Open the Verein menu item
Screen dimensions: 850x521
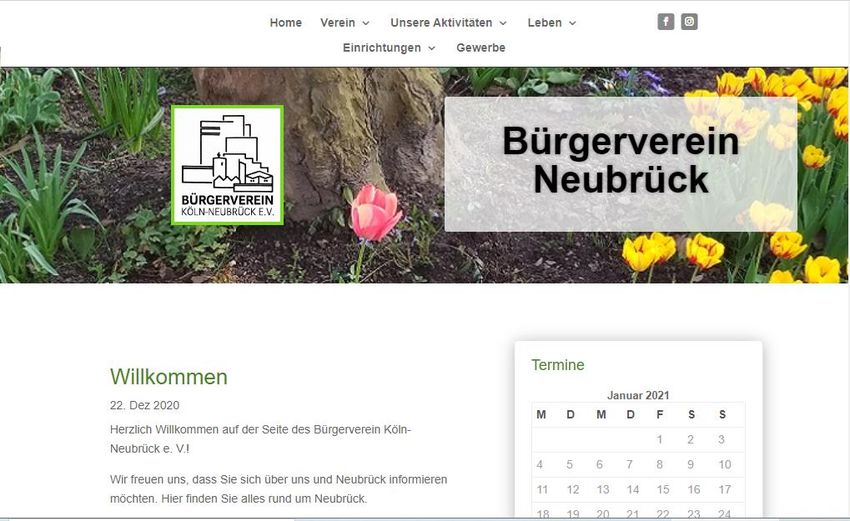[x=338, y=23]
